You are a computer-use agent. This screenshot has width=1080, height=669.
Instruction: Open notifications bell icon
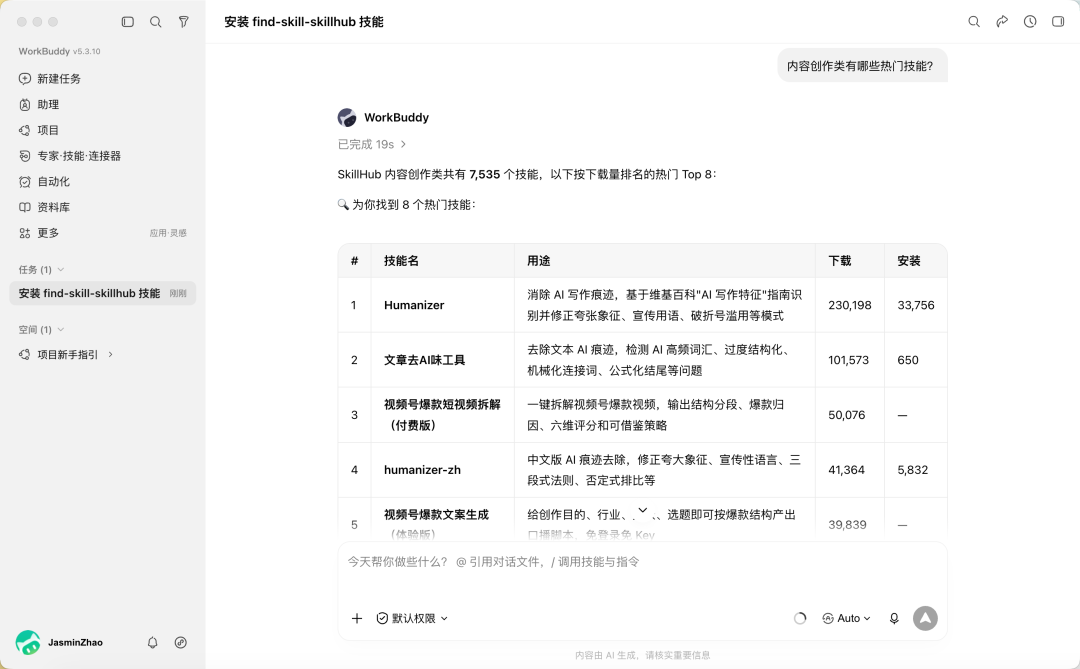point(152,642)
